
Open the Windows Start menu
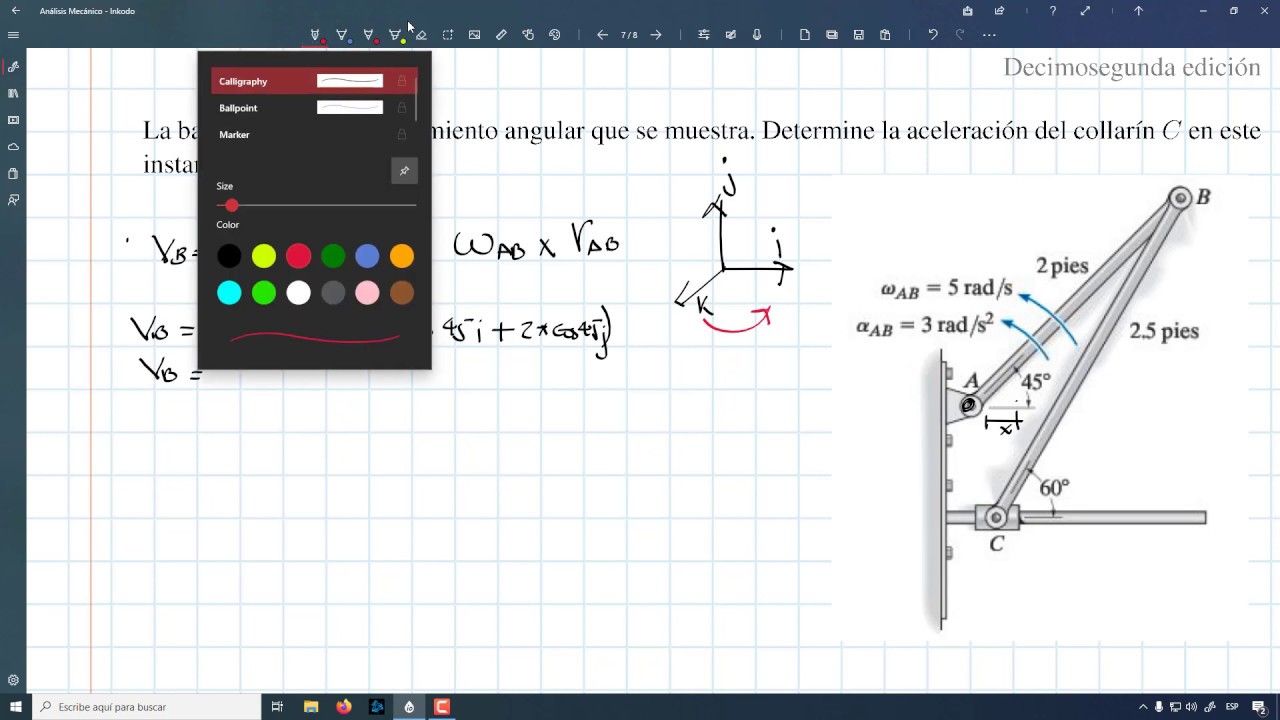tap(15, 707)
